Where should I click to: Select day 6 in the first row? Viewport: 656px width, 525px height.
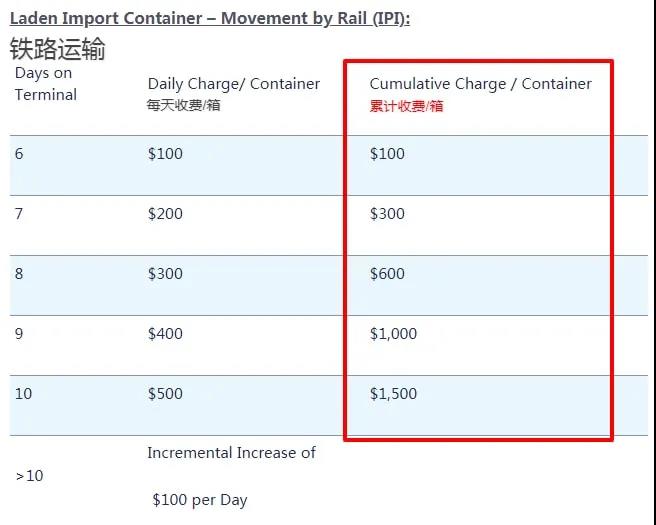pos(19,154)
